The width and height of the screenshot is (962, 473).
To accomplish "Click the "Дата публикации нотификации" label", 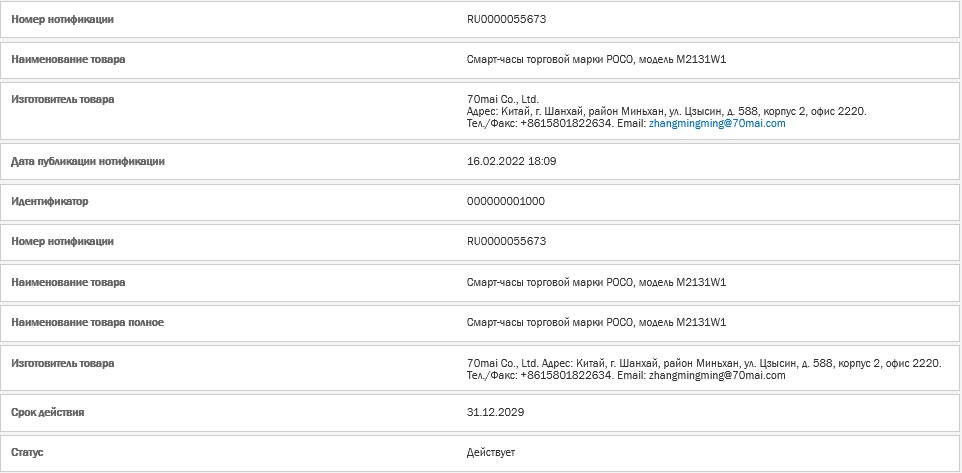I will click(x=88, y=162).
